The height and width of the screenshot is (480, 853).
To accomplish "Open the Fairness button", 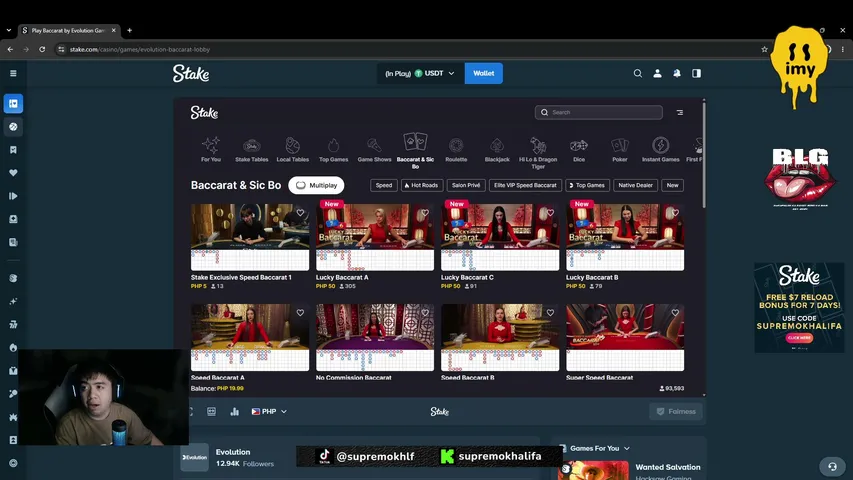I will point(676,411).
